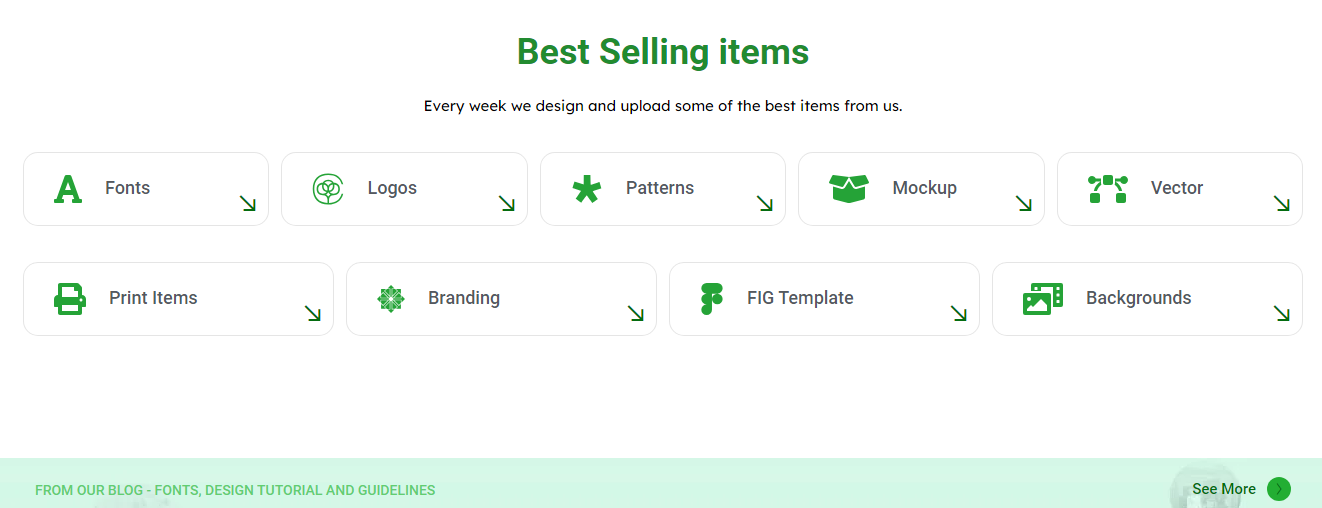The height and width of the screenshot is (508, 1322).
Task: Click the See More link
Action: tap(1224, 489)
